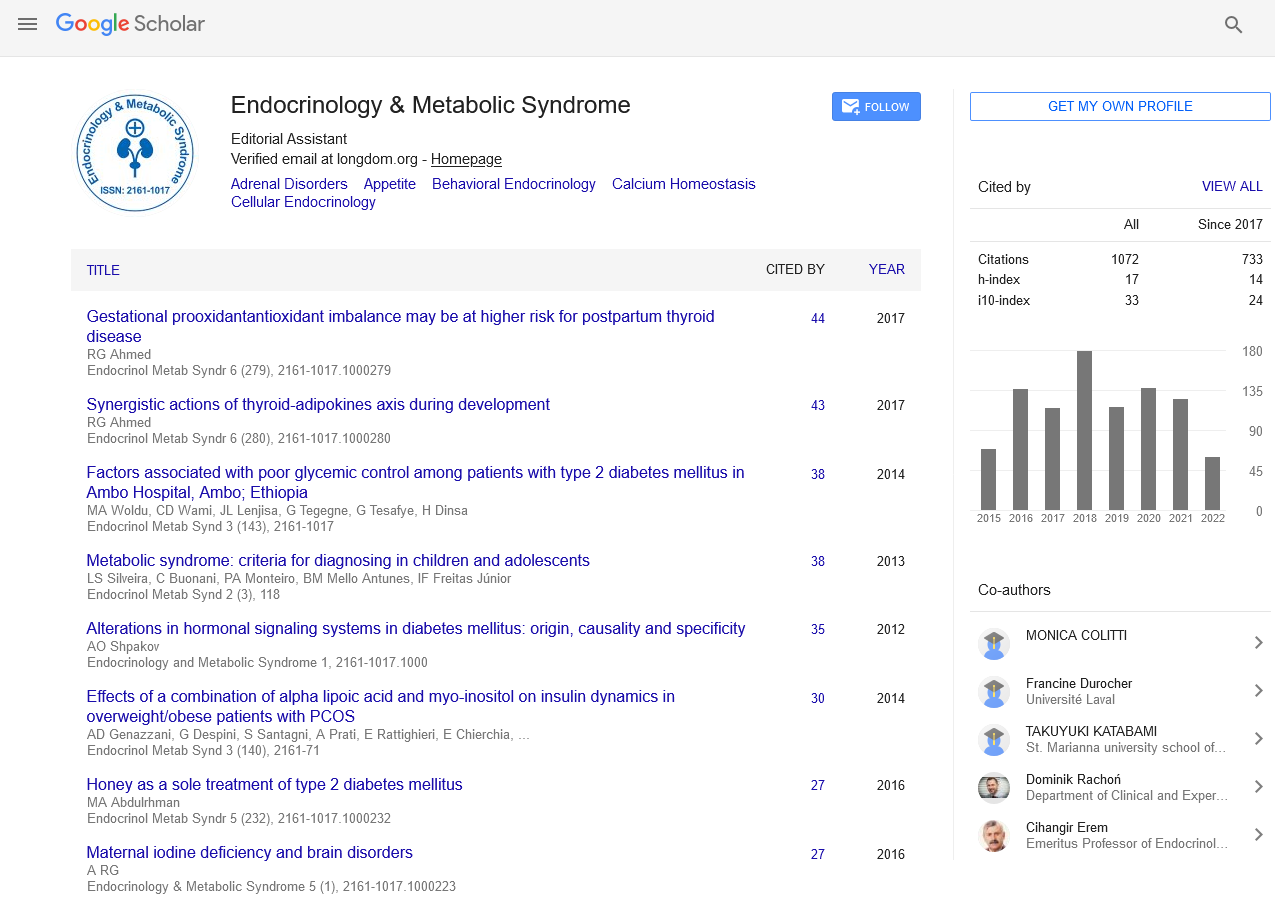Open citation count 44 for first article
Viewport: 1275px width, 903px height.
click(817, 319)
